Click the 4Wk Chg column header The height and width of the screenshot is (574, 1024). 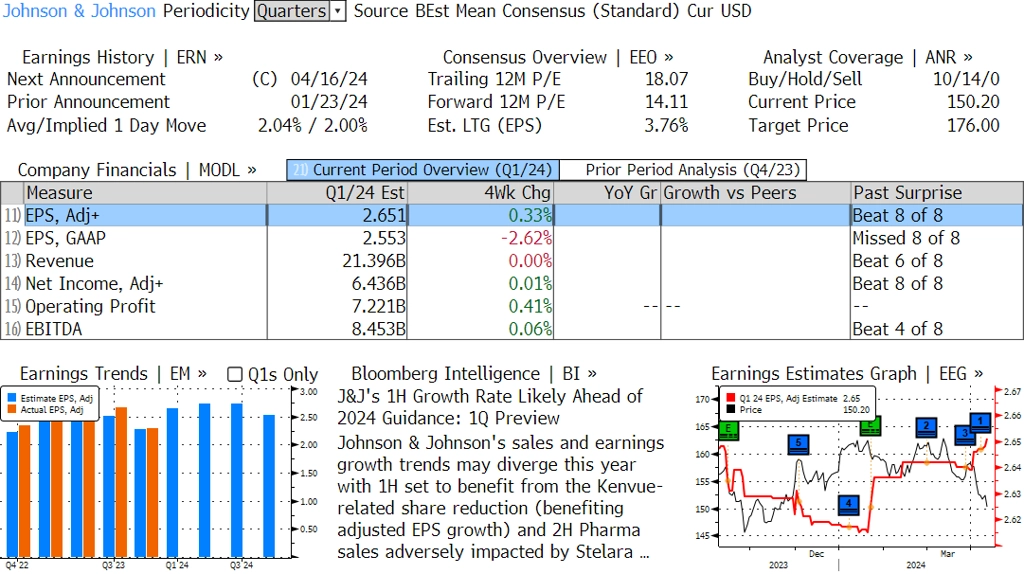[x=481, y=193]
